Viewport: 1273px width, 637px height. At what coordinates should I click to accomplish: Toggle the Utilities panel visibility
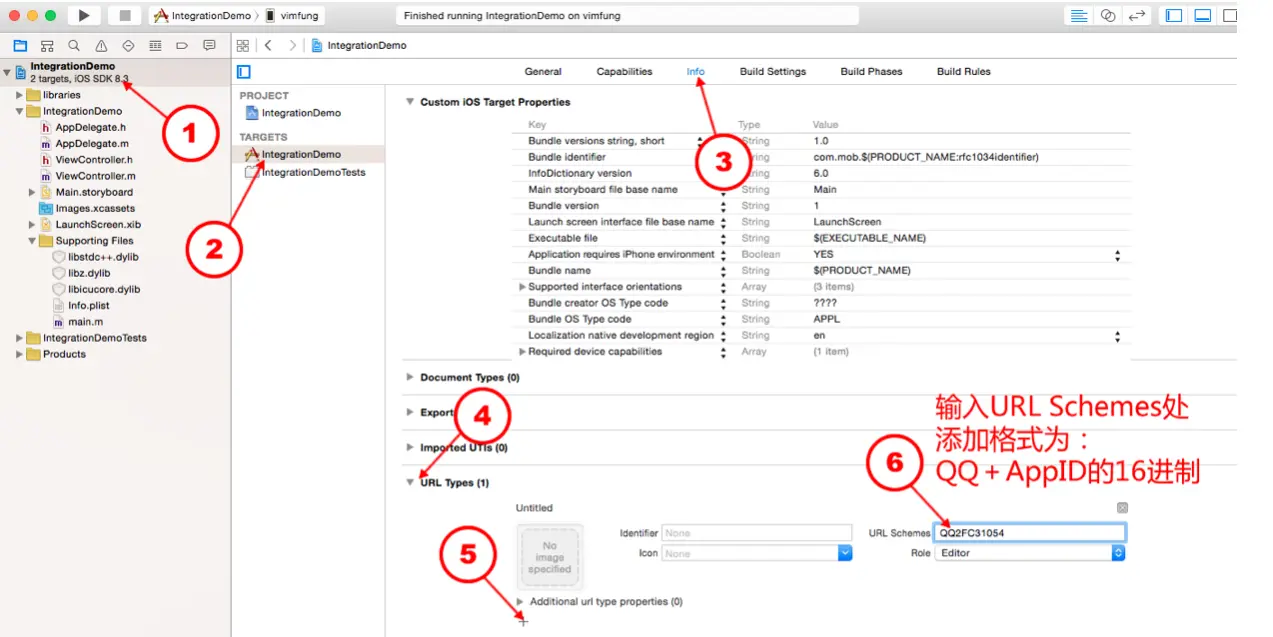(1230, 16)
